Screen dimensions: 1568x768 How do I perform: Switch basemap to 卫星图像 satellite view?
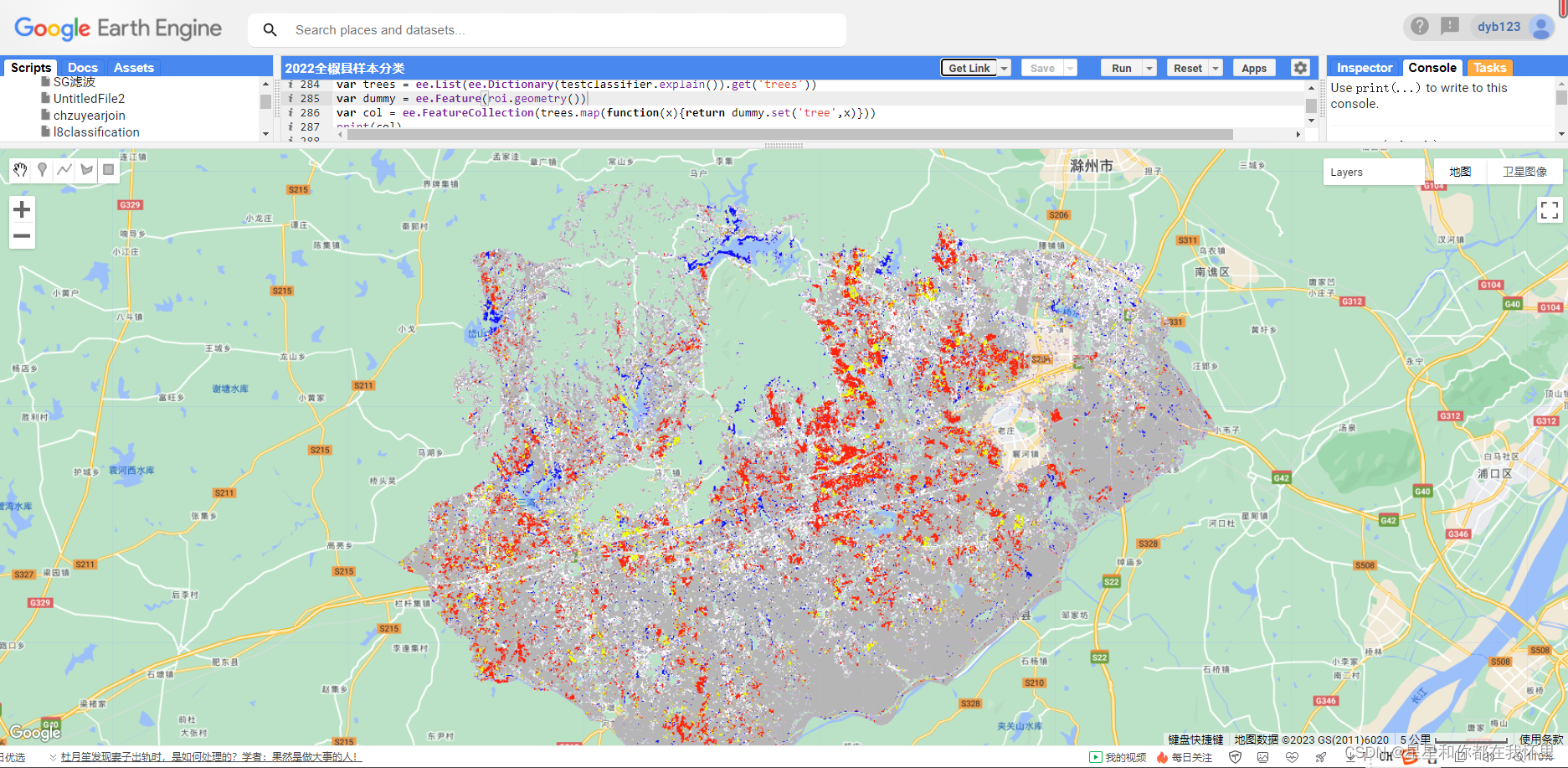pyautogui.click(x=1524, y=172)
